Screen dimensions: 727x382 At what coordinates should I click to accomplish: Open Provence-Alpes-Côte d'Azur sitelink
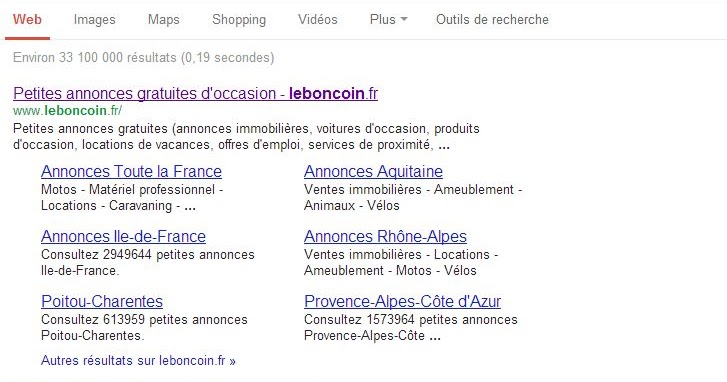pos(402,301)
